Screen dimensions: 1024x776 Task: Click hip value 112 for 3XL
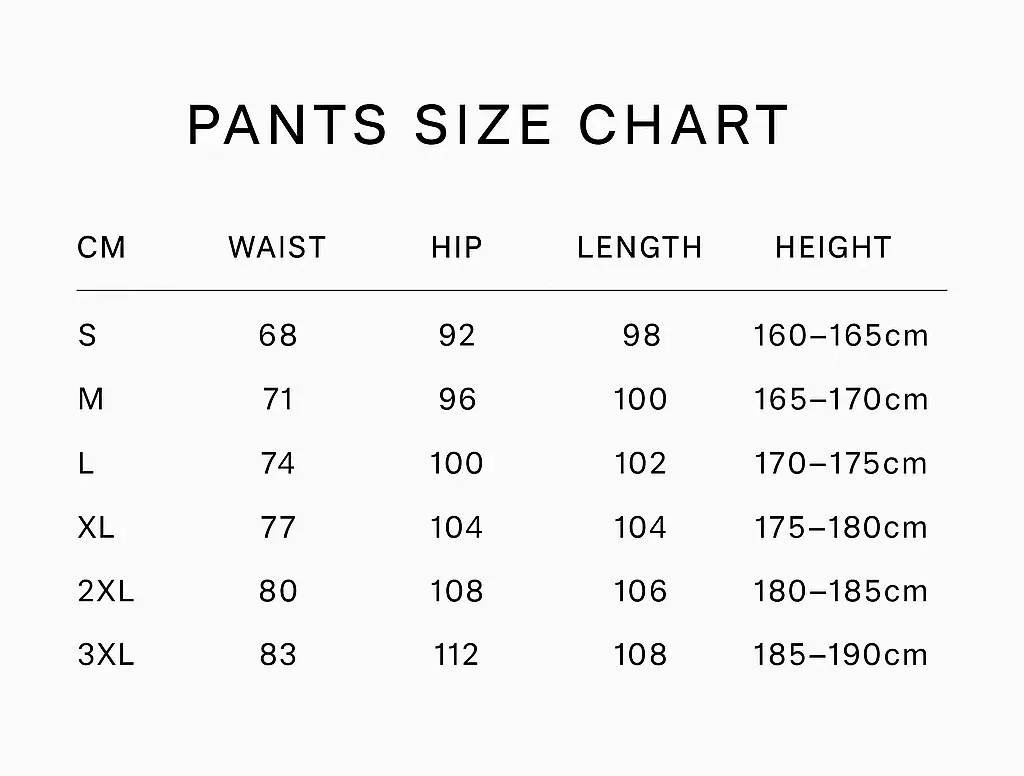(x=457, y=655)
